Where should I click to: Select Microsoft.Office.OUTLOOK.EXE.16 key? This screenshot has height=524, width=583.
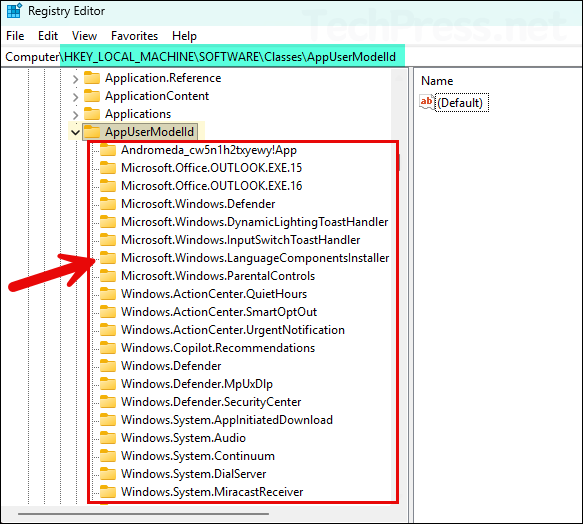click(212, 186)
